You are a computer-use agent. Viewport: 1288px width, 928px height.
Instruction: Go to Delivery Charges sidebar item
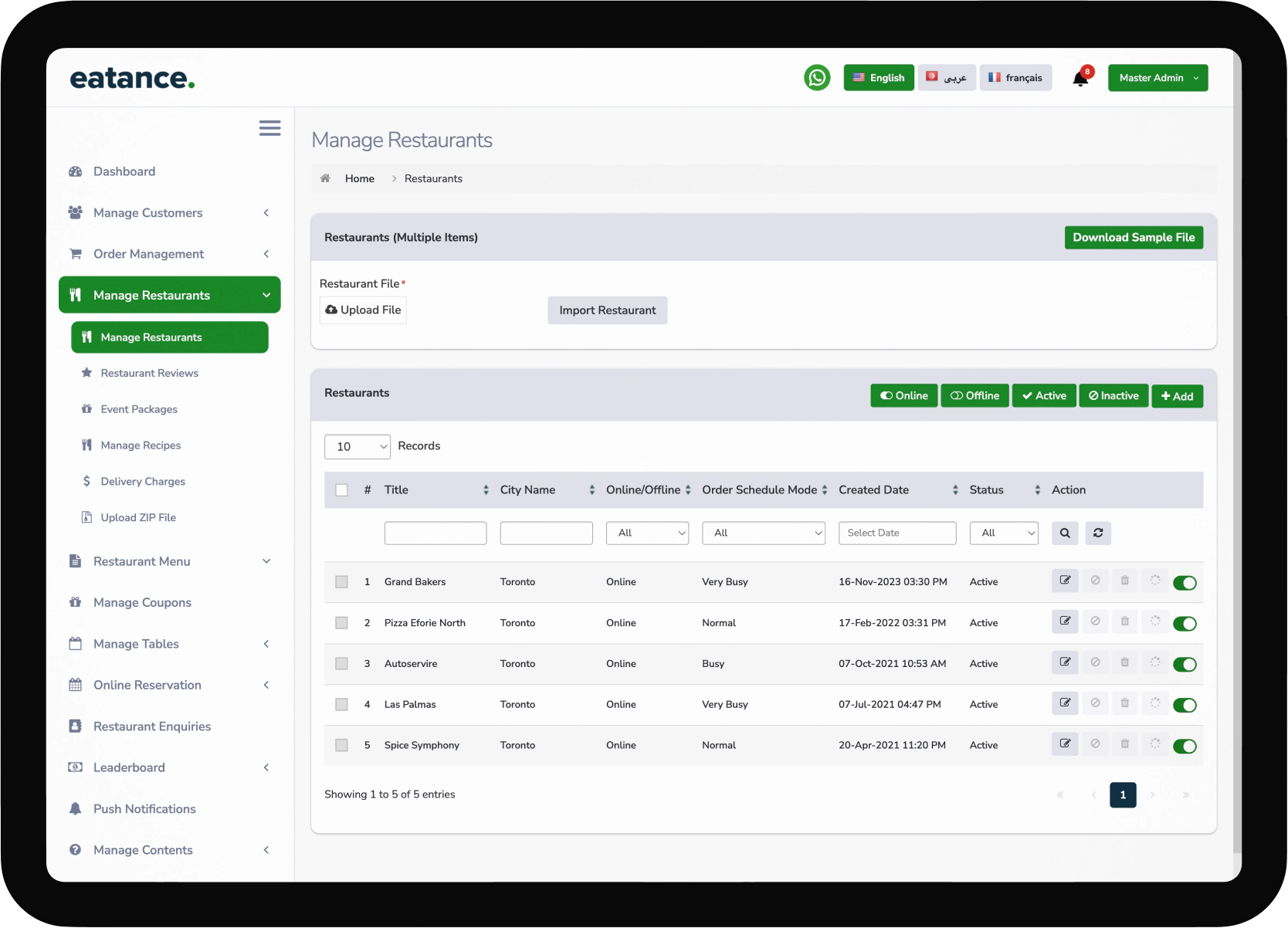[x=143, y=482]
